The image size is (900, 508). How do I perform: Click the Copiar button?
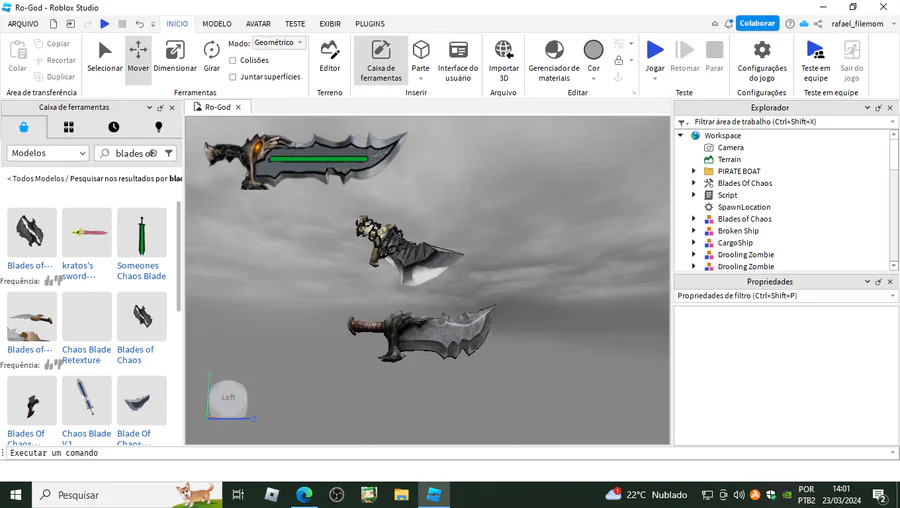coord(52,44)
